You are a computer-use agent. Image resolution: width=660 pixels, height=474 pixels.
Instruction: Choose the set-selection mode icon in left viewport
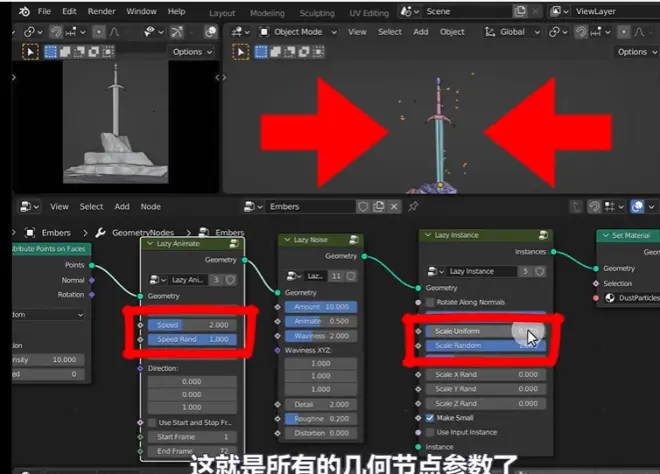51,52
